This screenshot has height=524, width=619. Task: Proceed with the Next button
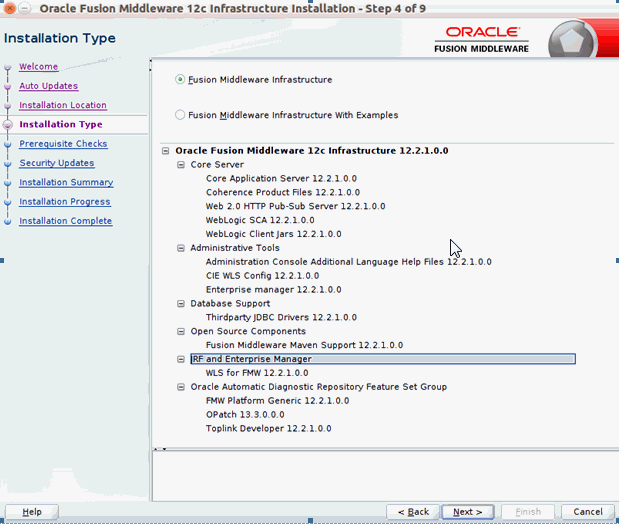(x=468, y=512)
